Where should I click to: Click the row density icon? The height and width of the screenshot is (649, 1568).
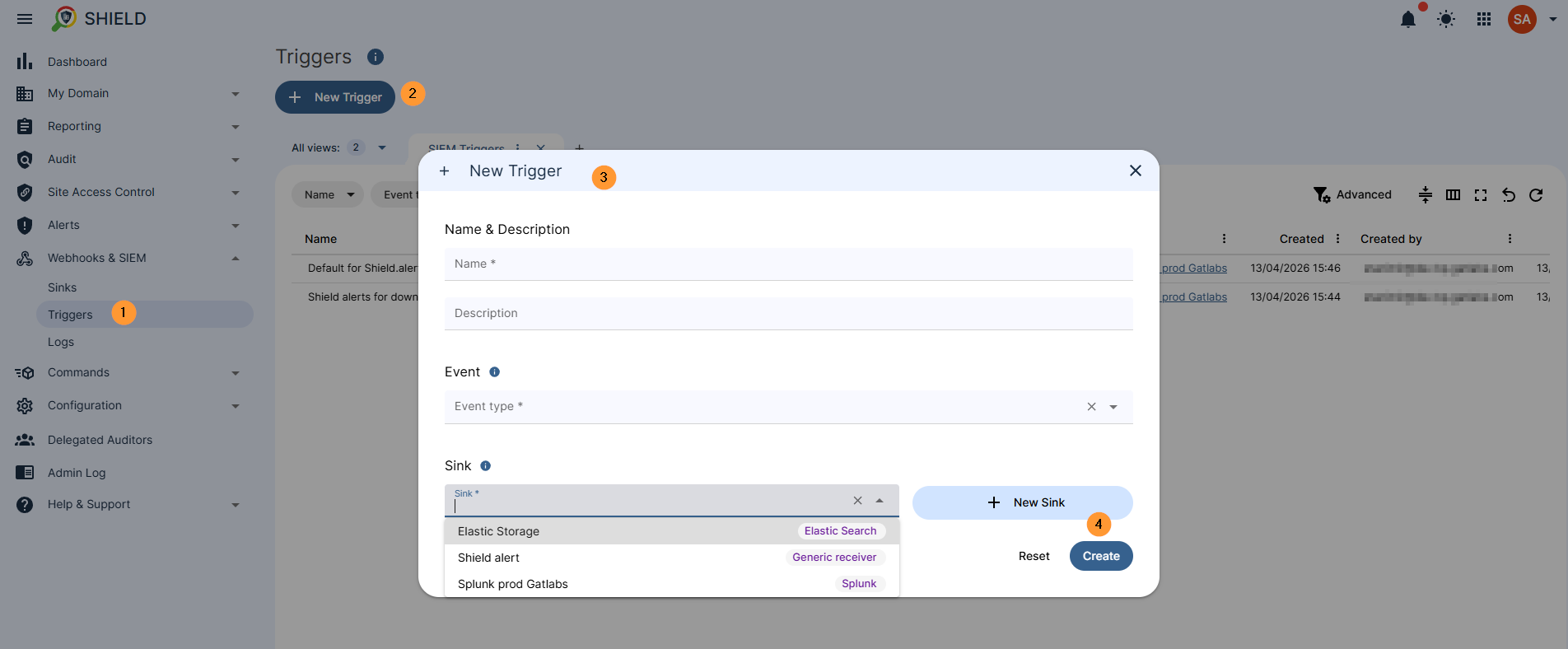1426,194
